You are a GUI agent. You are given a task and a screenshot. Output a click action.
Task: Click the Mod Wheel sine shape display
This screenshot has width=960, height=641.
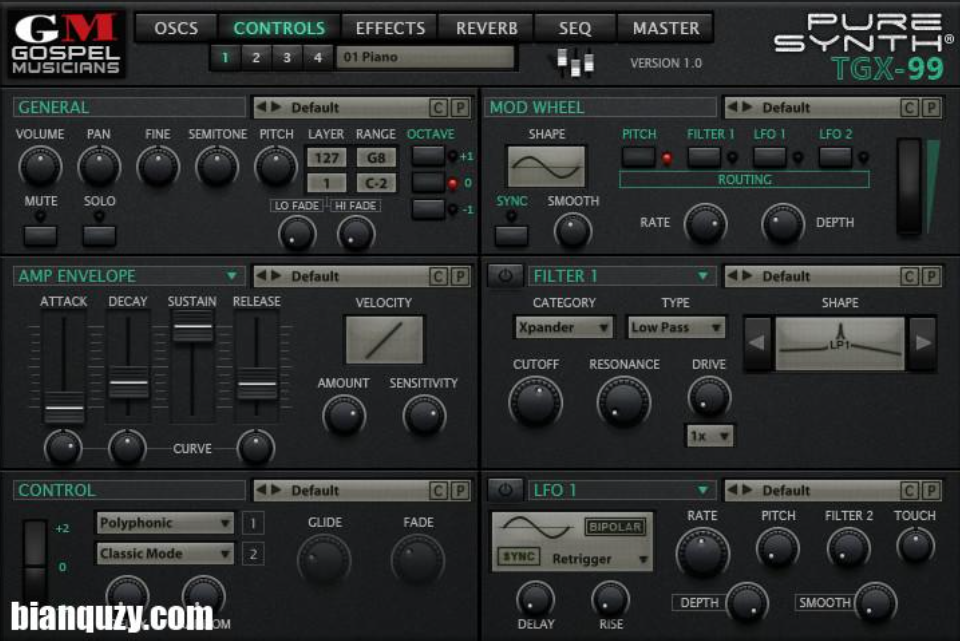tap(546, 166)
